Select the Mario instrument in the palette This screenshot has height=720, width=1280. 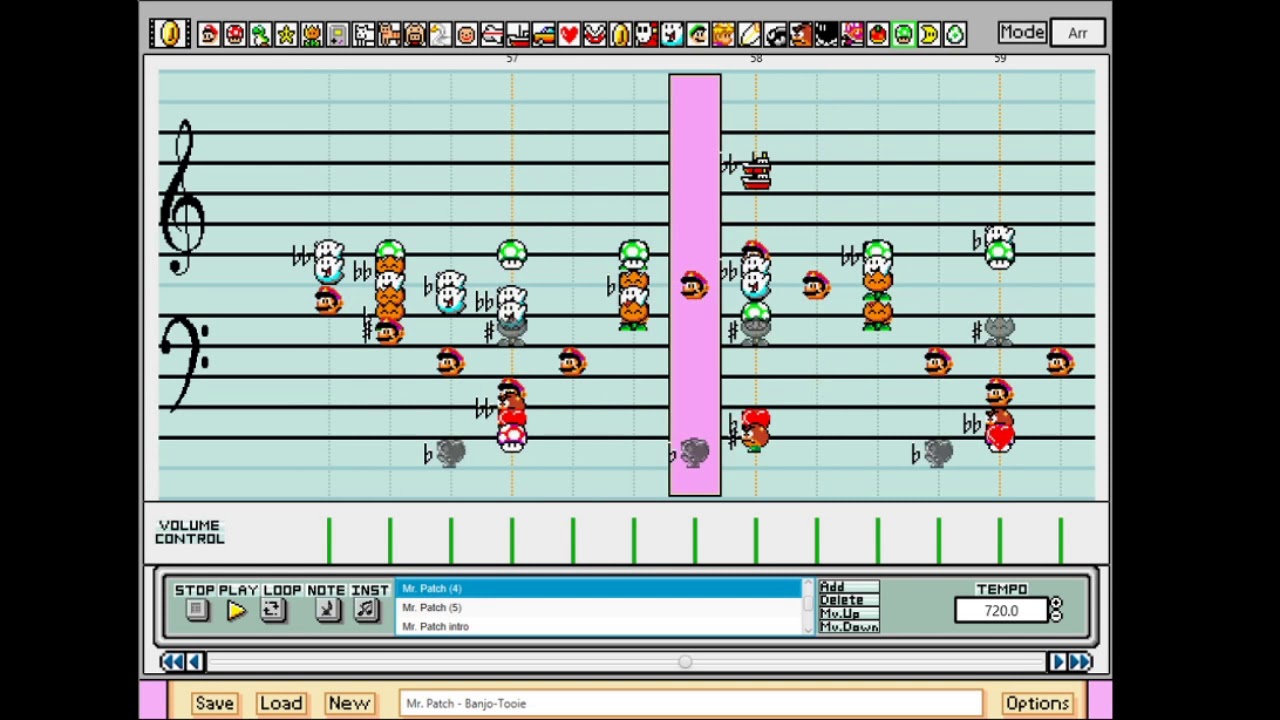click(209, 34)
